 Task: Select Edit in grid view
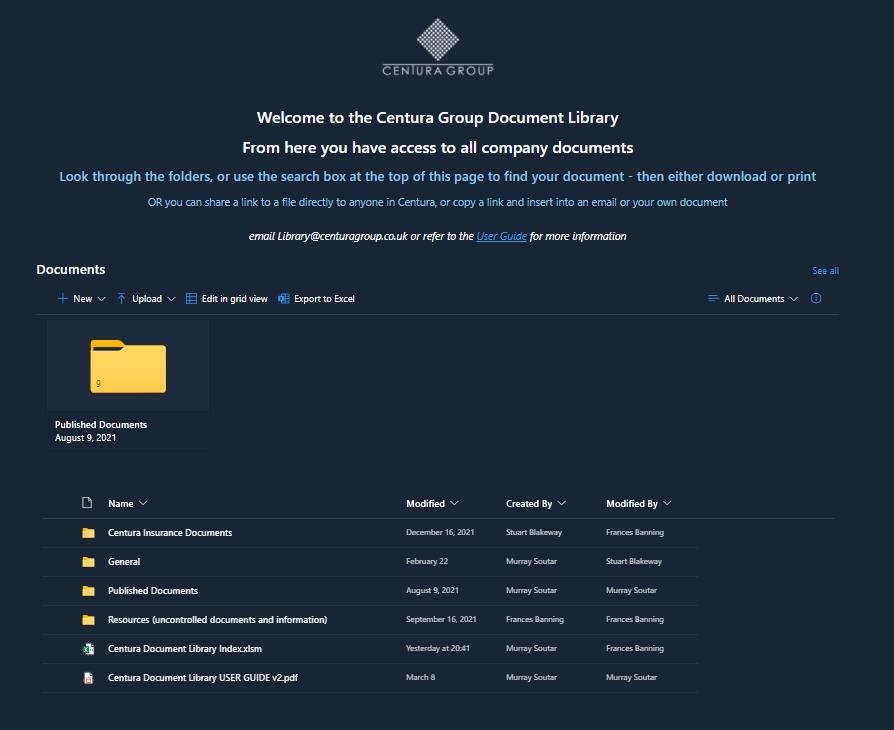(x=226, y=298)
